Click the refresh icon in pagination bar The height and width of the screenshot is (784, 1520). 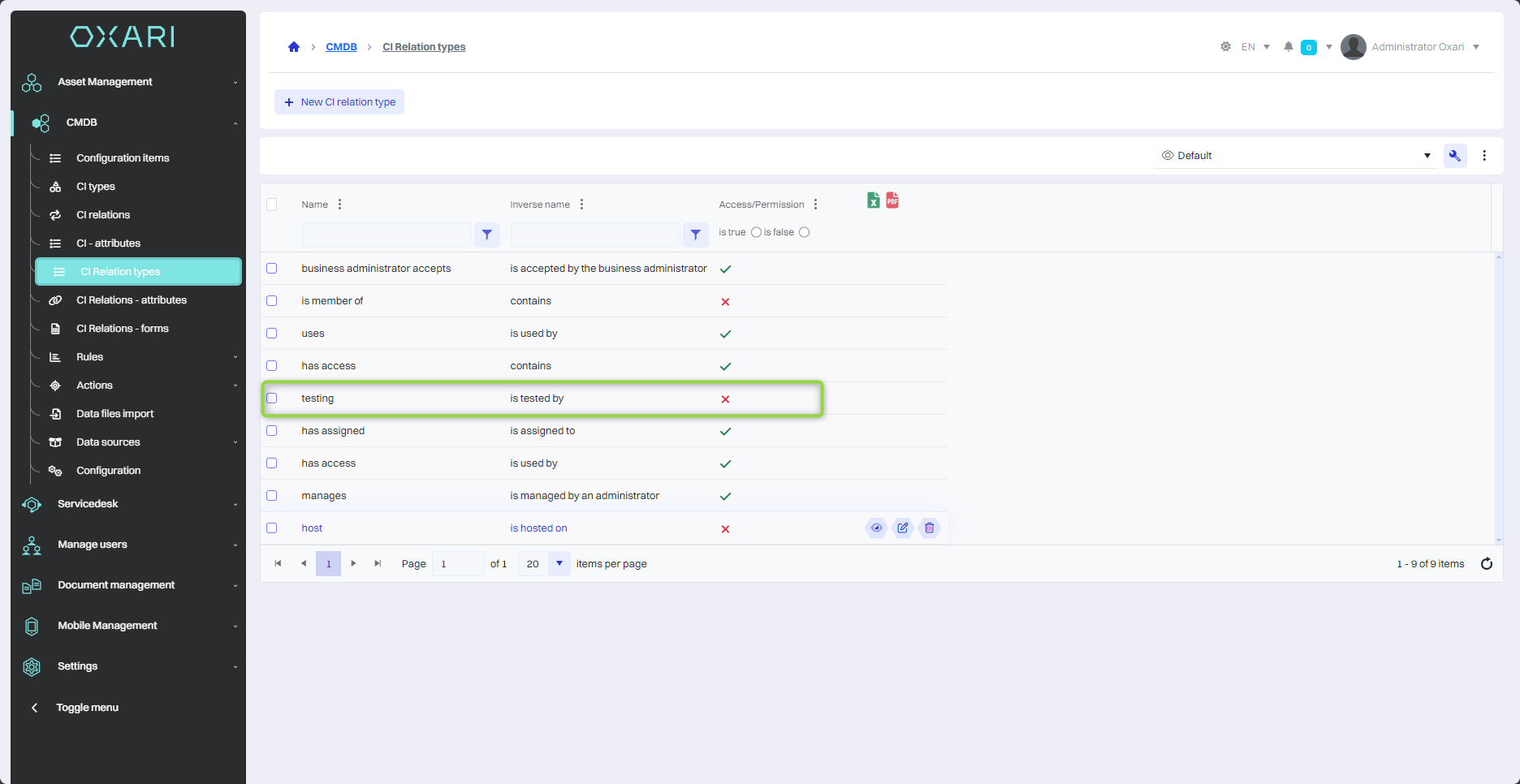click(x=1486, y=564)
